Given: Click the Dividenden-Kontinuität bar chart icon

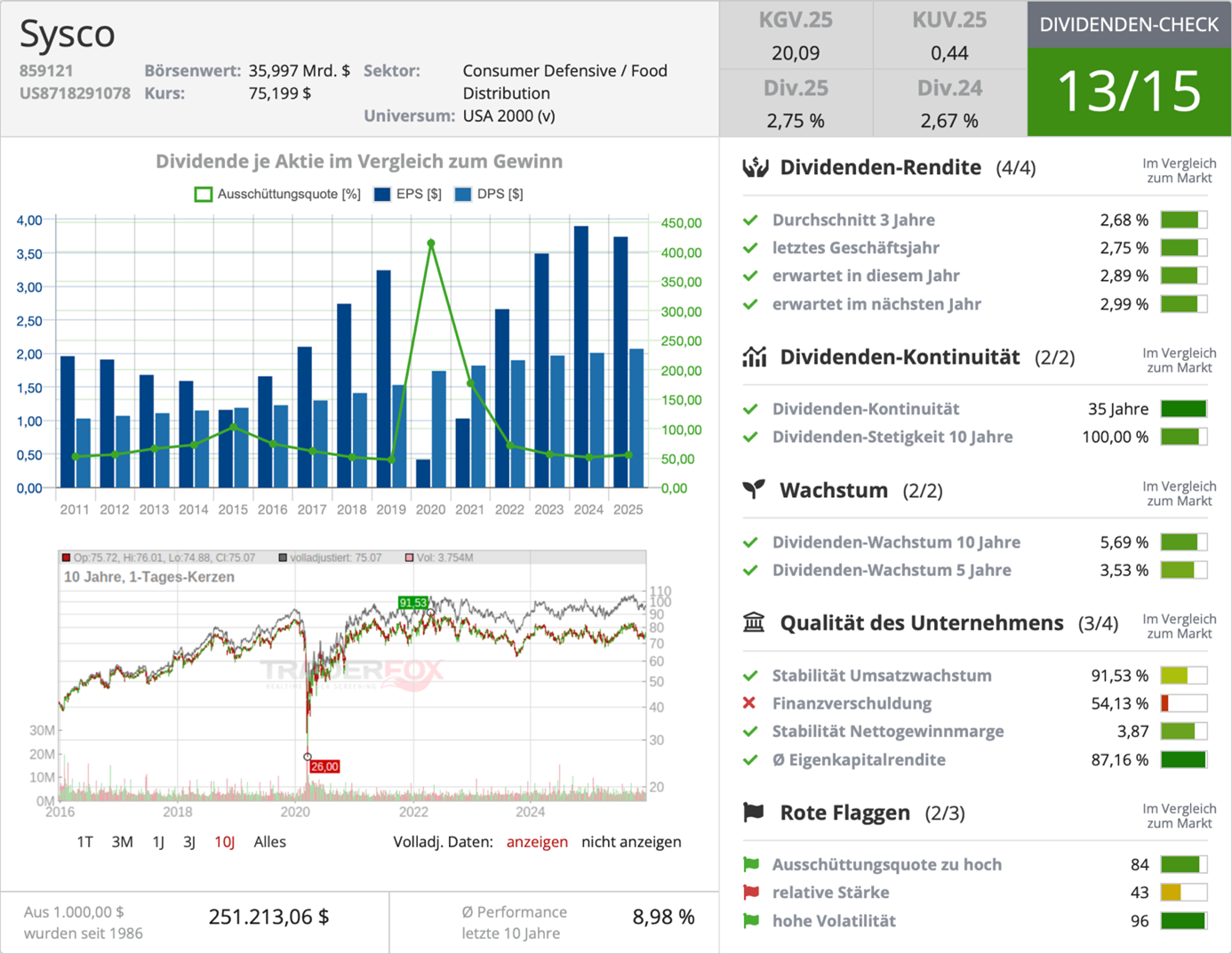Looking at the screenshot, I should [x=756, y=357].
